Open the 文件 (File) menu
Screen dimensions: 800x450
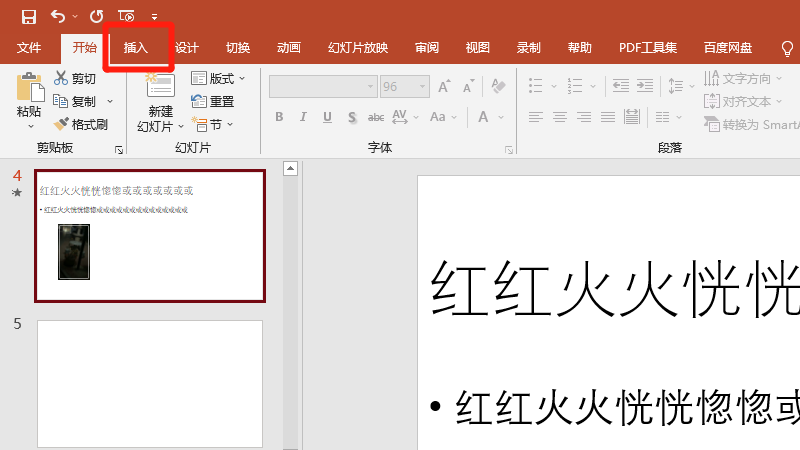tap(30, 48)
